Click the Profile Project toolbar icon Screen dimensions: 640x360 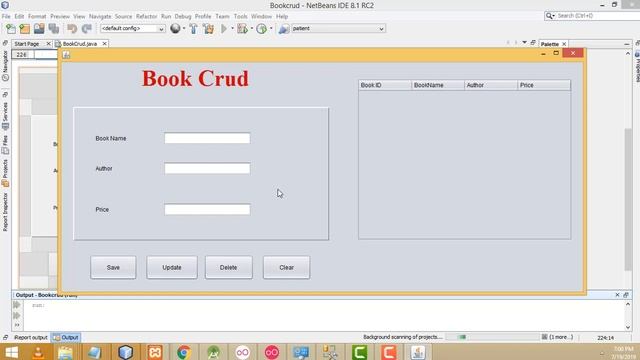[x=262, y=29]
